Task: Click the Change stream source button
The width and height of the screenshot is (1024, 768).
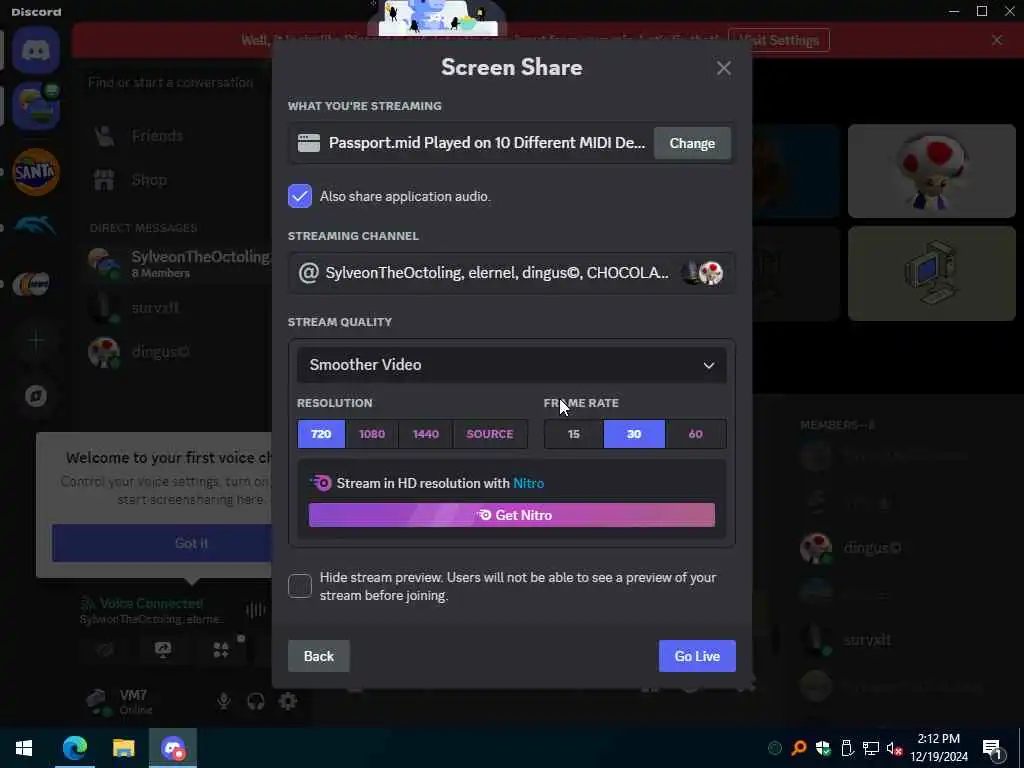Action: click(692, 143)
